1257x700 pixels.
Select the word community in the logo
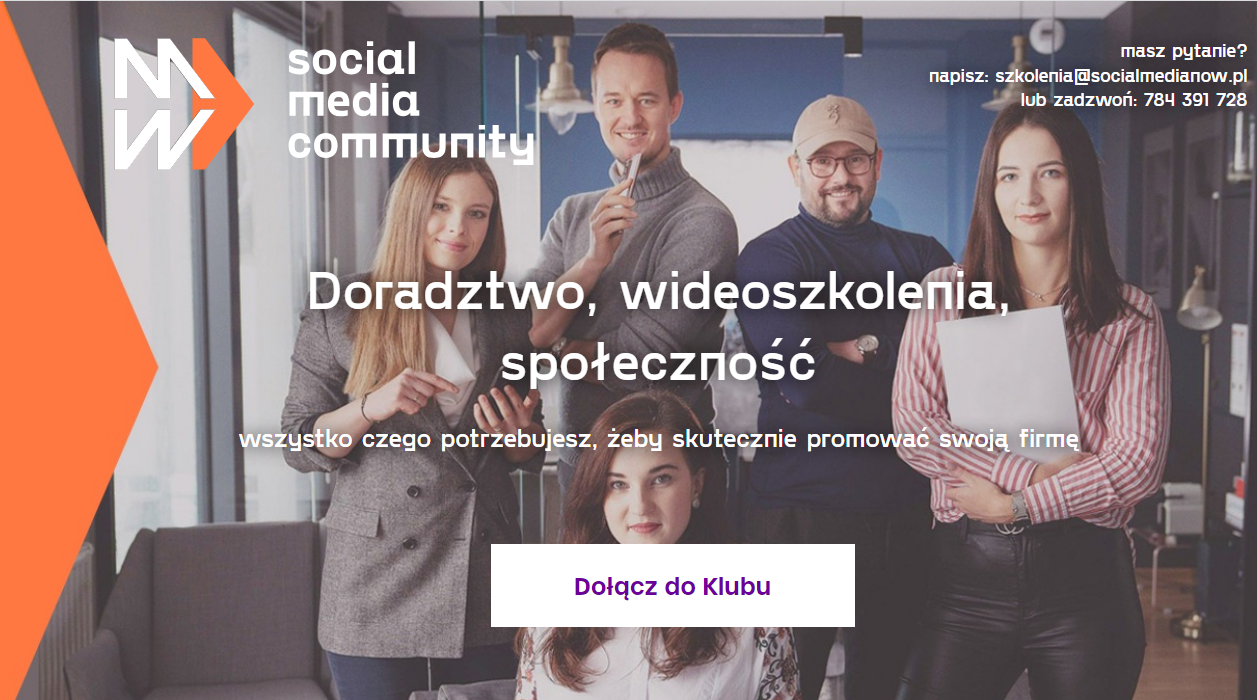pyautogui.click(x=410, y=145)
